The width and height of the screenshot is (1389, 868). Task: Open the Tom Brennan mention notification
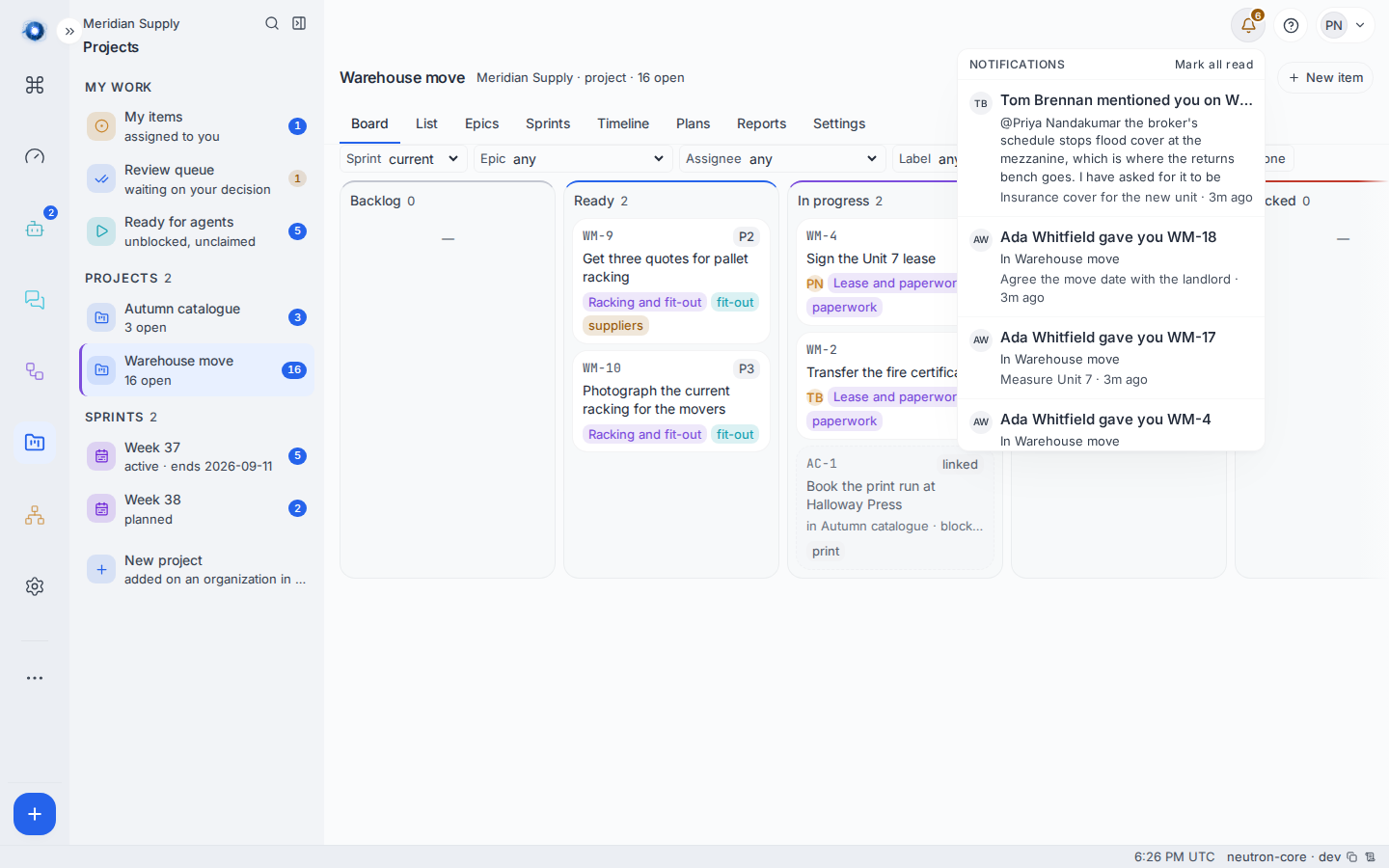pos(1111,149)
